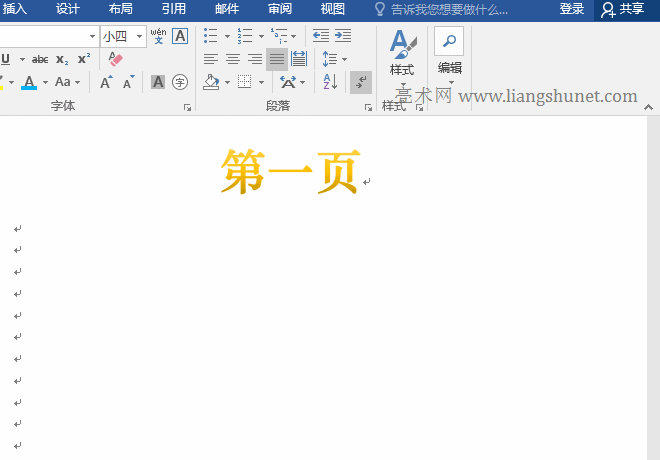The width and height of the screenshot is (660, 460).
Task: Apply Borders to selection
Action: [245, 82]
